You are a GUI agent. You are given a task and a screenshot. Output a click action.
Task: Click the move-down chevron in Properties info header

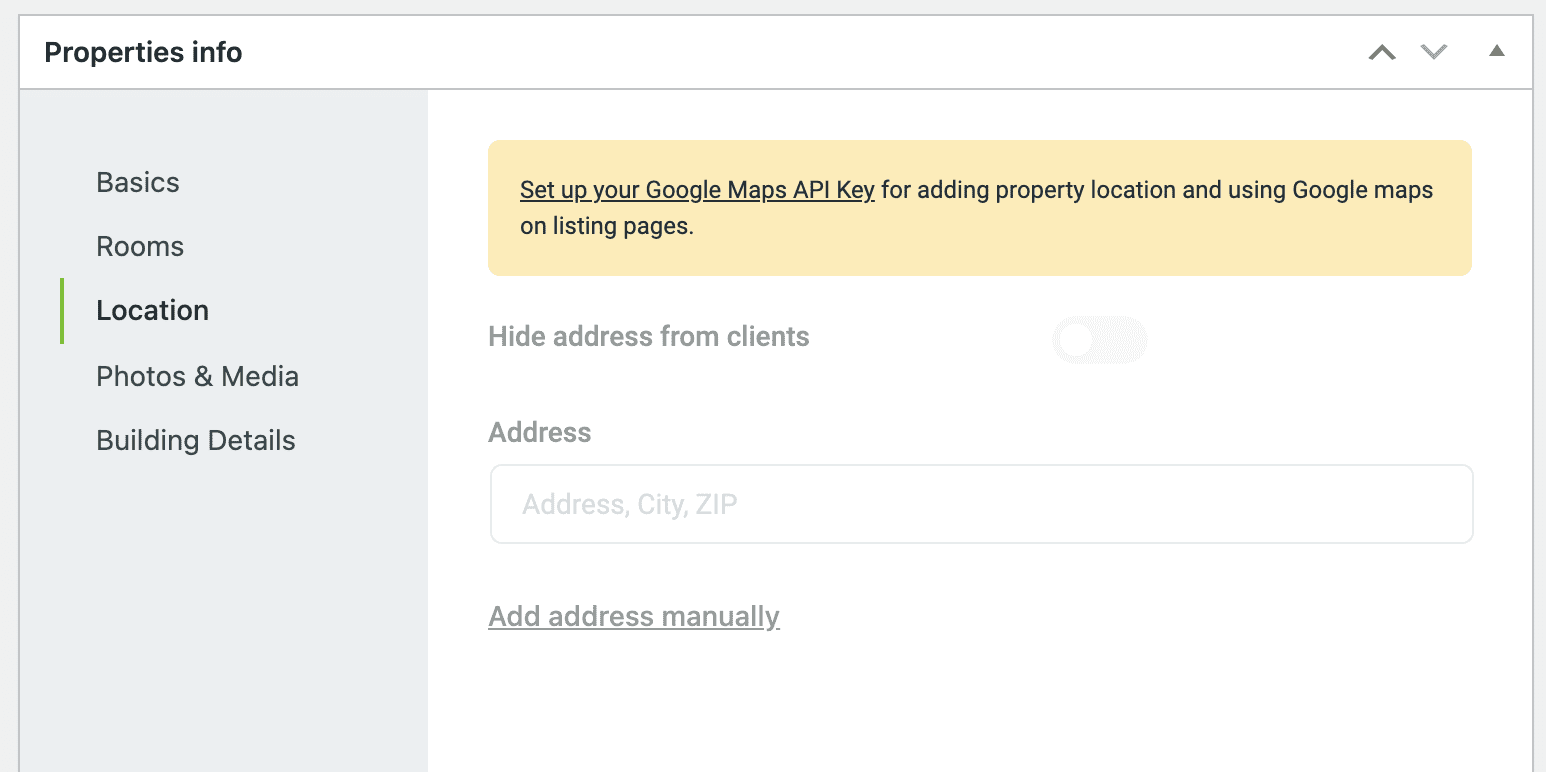1432,52
